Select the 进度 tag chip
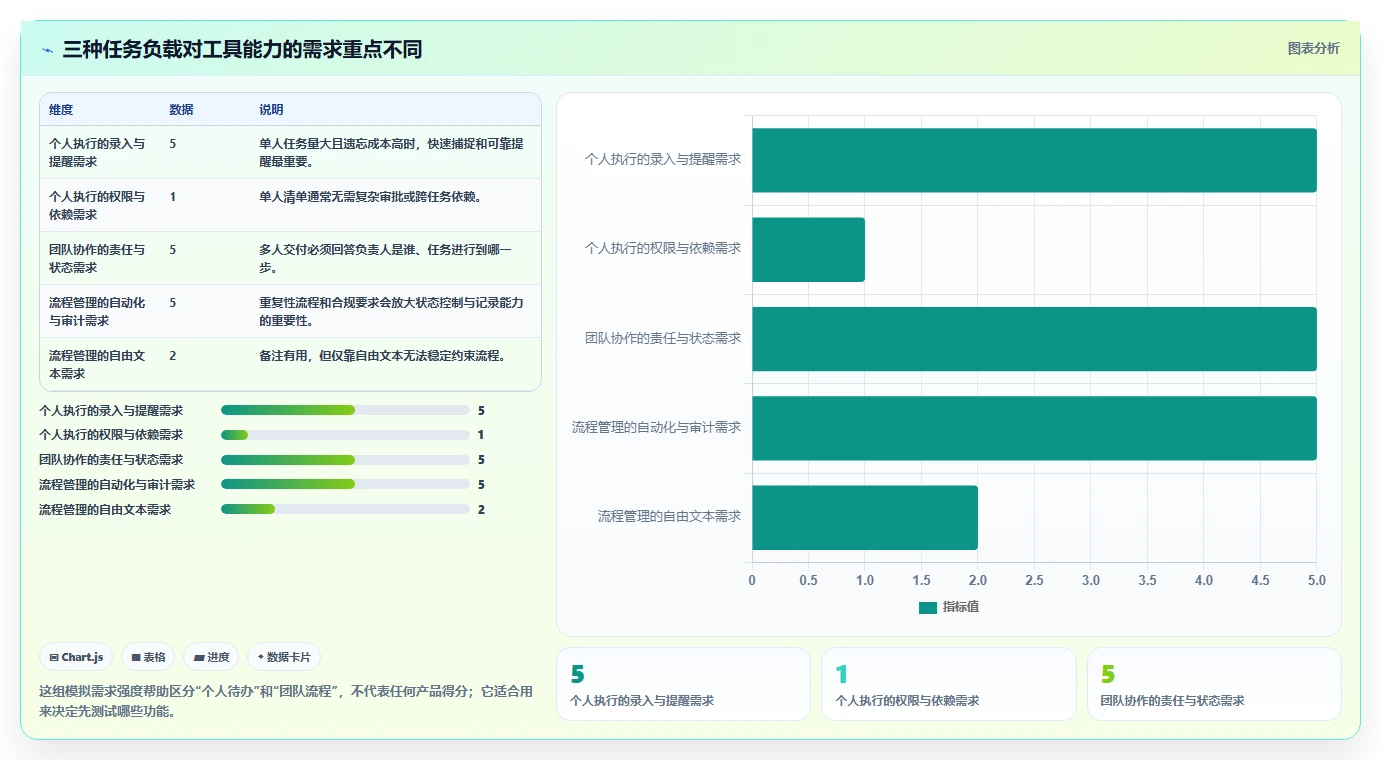The width and height of the screenshot is (1381, 760). pyautogui.click(x=211, y=657)
